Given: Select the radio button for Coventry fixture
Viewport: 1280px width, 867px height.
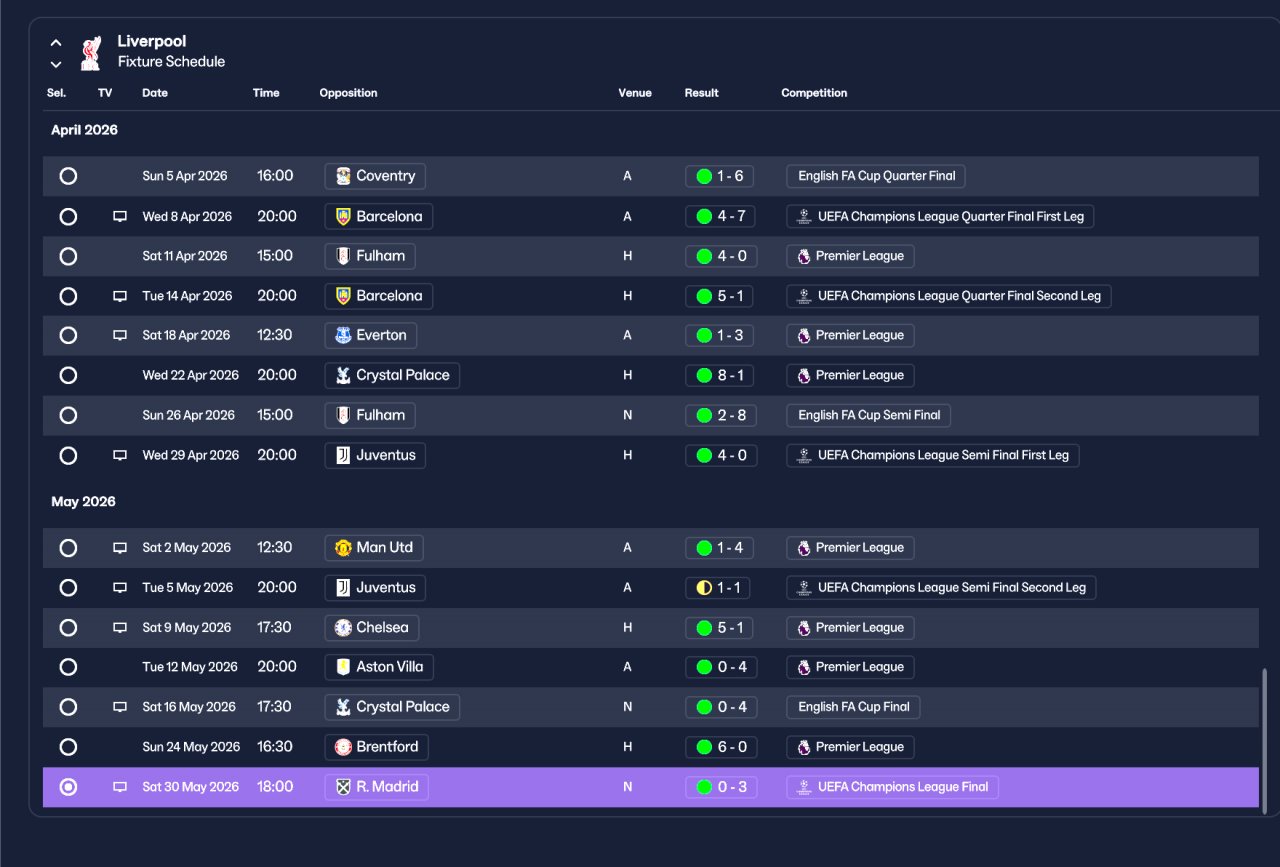Looking at the screenshot, I should click(x=68, y=176).
